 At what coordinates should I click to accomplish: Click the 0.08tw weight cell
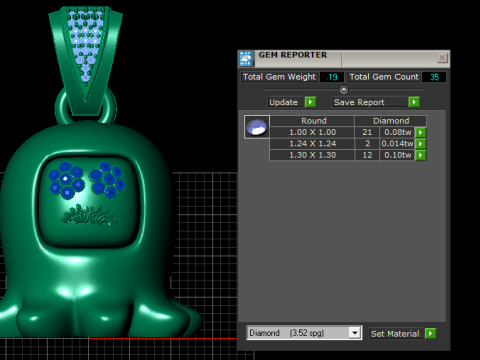397,132
